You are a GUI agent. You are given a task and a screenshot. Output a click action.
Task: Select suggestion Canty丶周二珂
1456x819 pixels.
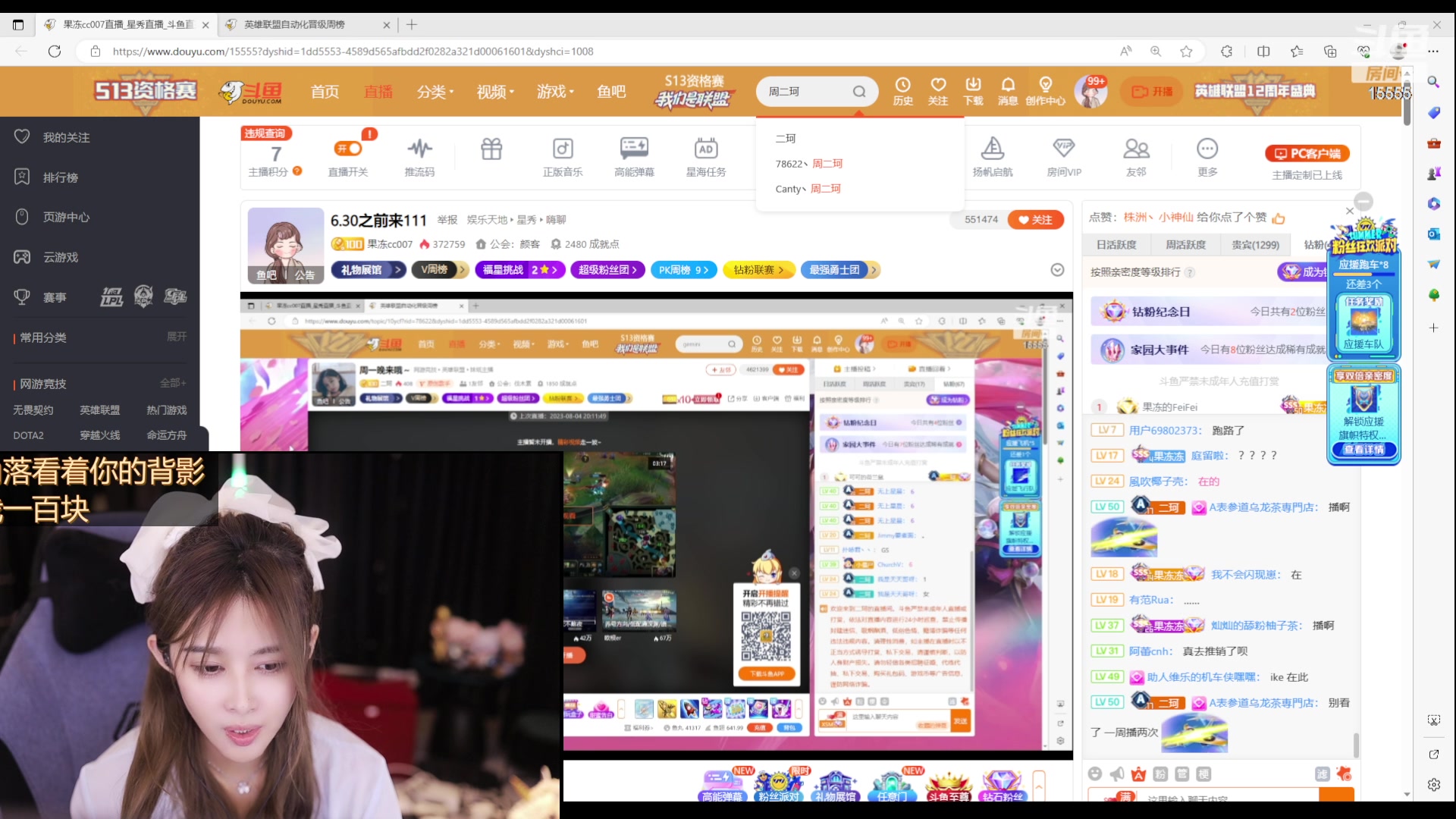point(808,189)
